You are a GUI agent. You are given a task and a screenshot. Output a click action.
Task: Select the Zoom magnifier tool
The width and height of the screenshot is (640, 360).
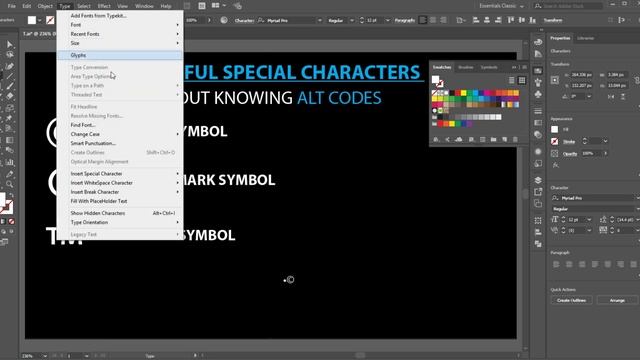[x=9, y=184]
